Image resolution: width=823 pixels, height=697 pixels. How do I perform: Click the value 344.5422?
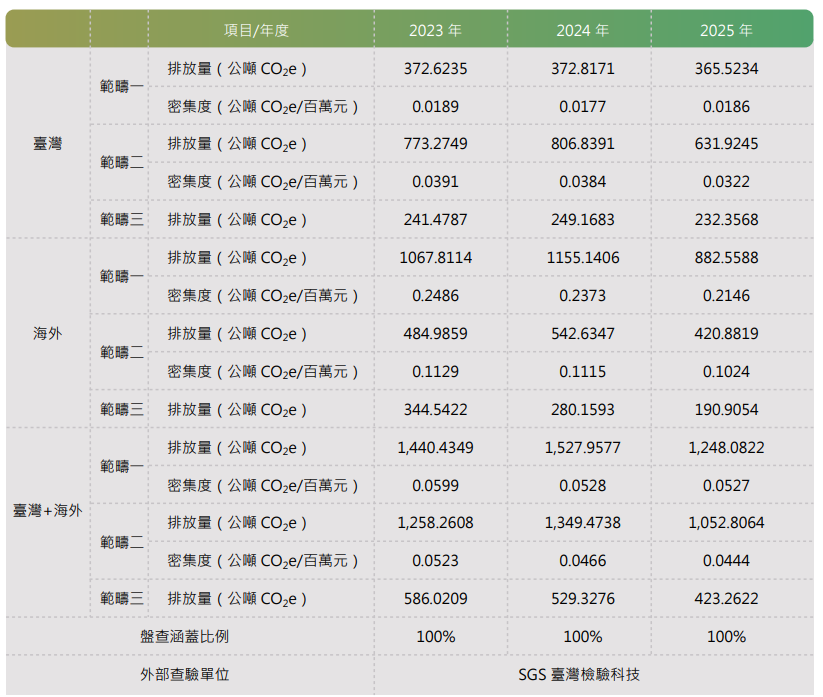pos(435,409)
